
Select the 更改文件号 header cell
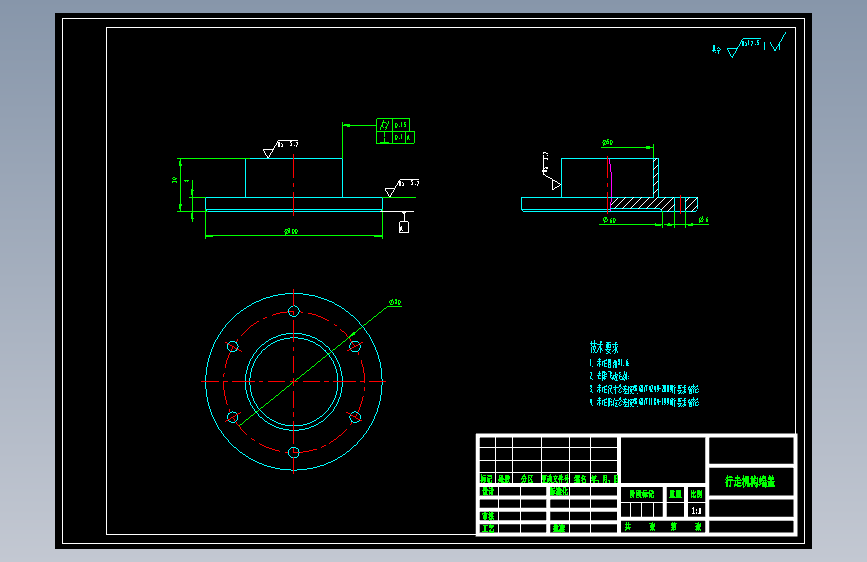tap(555, 478)
